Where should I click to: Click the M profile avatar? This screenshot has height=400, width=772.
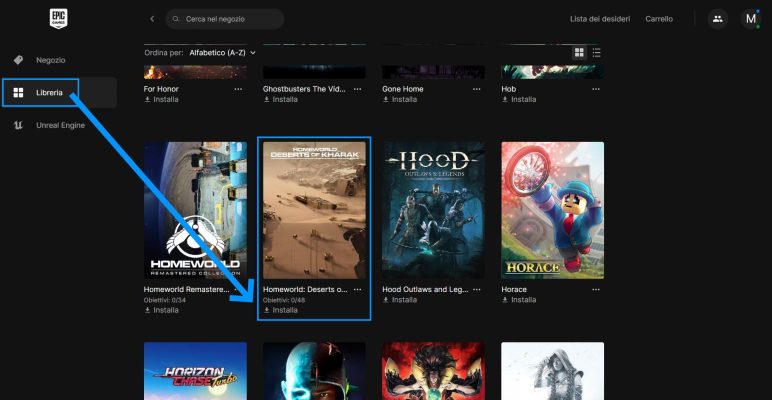coord(750,19)
